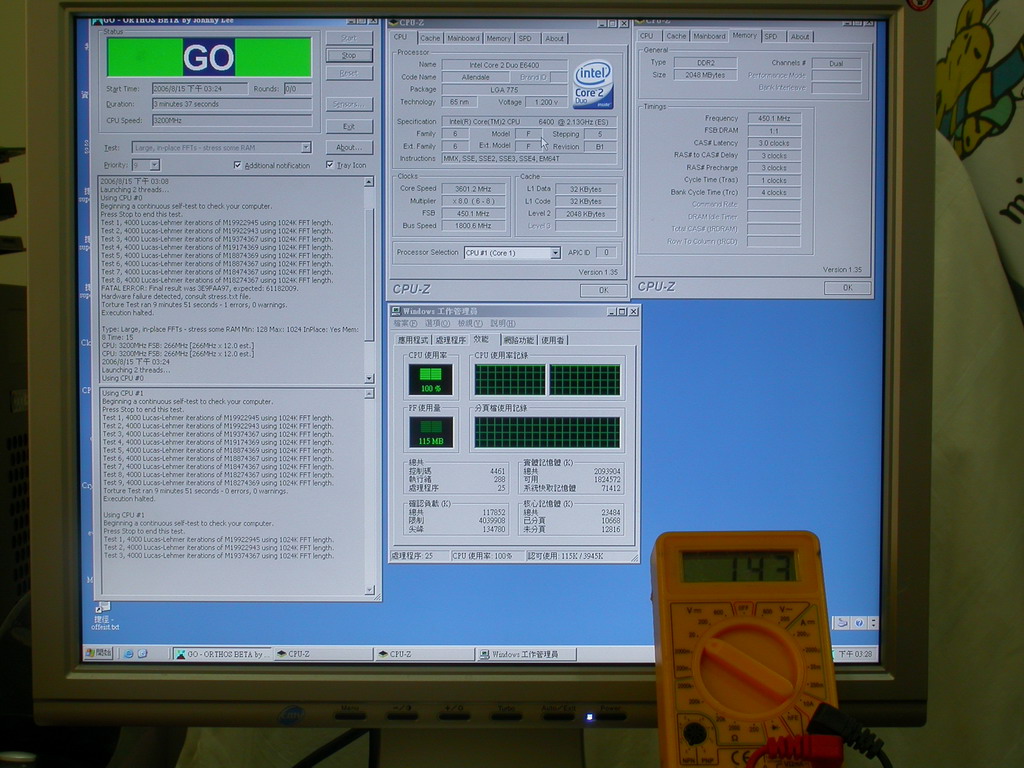The height and width of the screenshot is (768, 1024).
Task: Click the Task Manager title bar icon
Action: pyautogui.click(x=396, y=312)
